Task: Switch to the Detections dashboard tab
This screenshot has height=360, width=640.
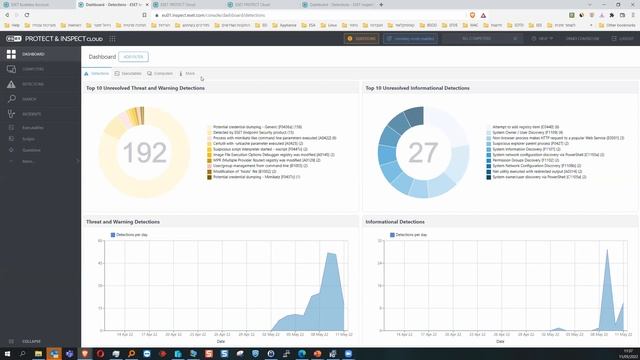Action: pyautogui.click(x=97, y=73)
